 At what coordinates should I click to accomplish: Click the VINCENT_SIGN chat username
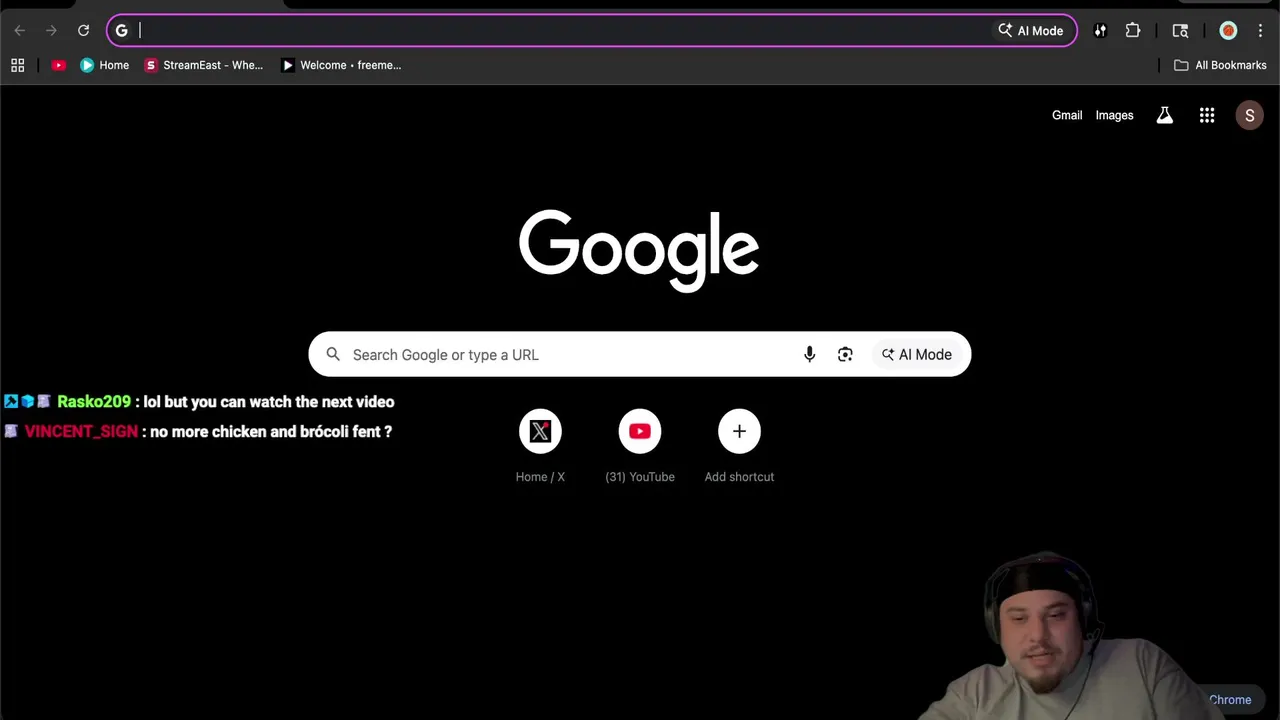tap(81, 431)
